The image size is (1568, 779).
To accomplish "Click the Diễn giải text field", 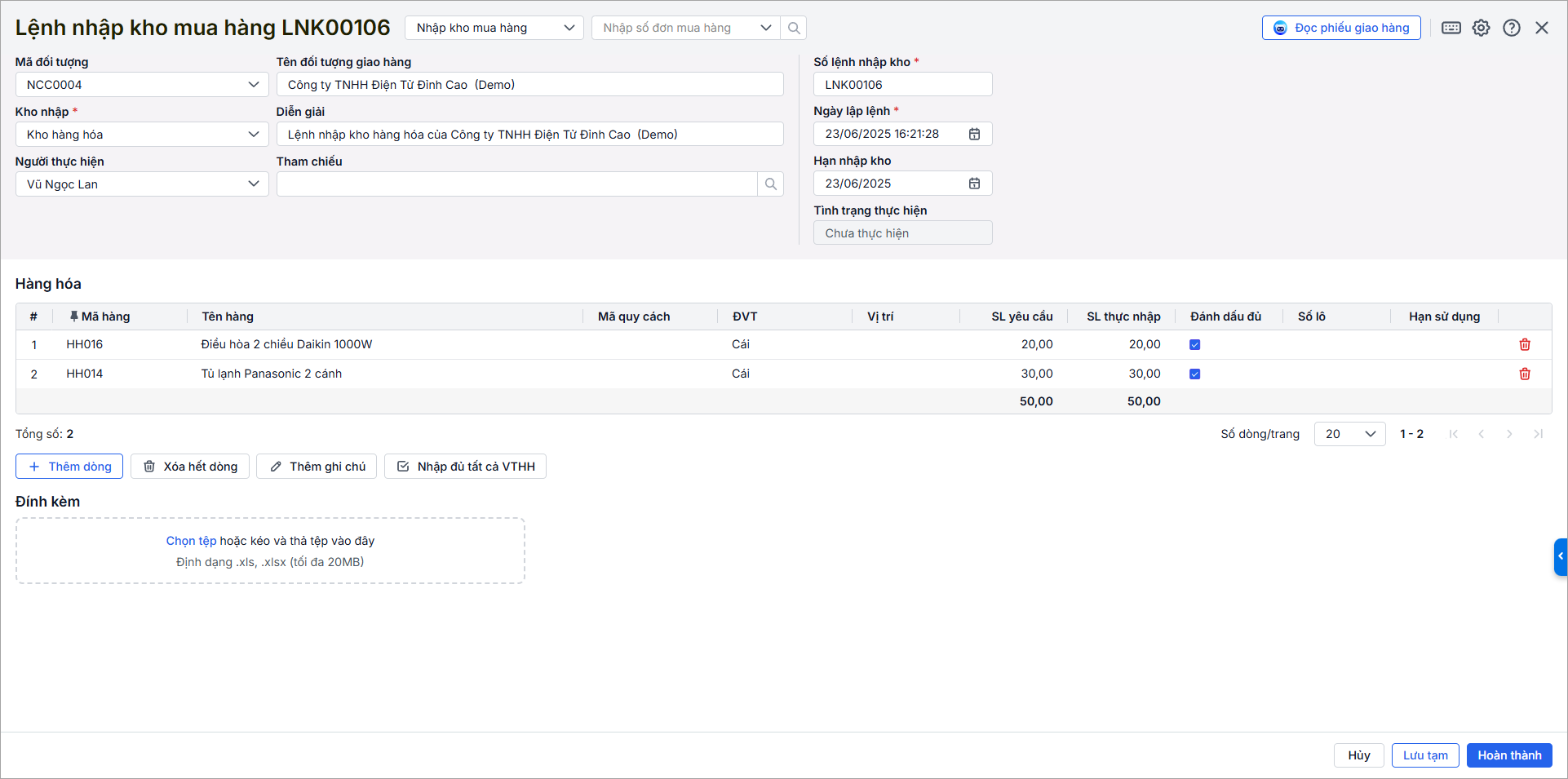I will 529,135.
